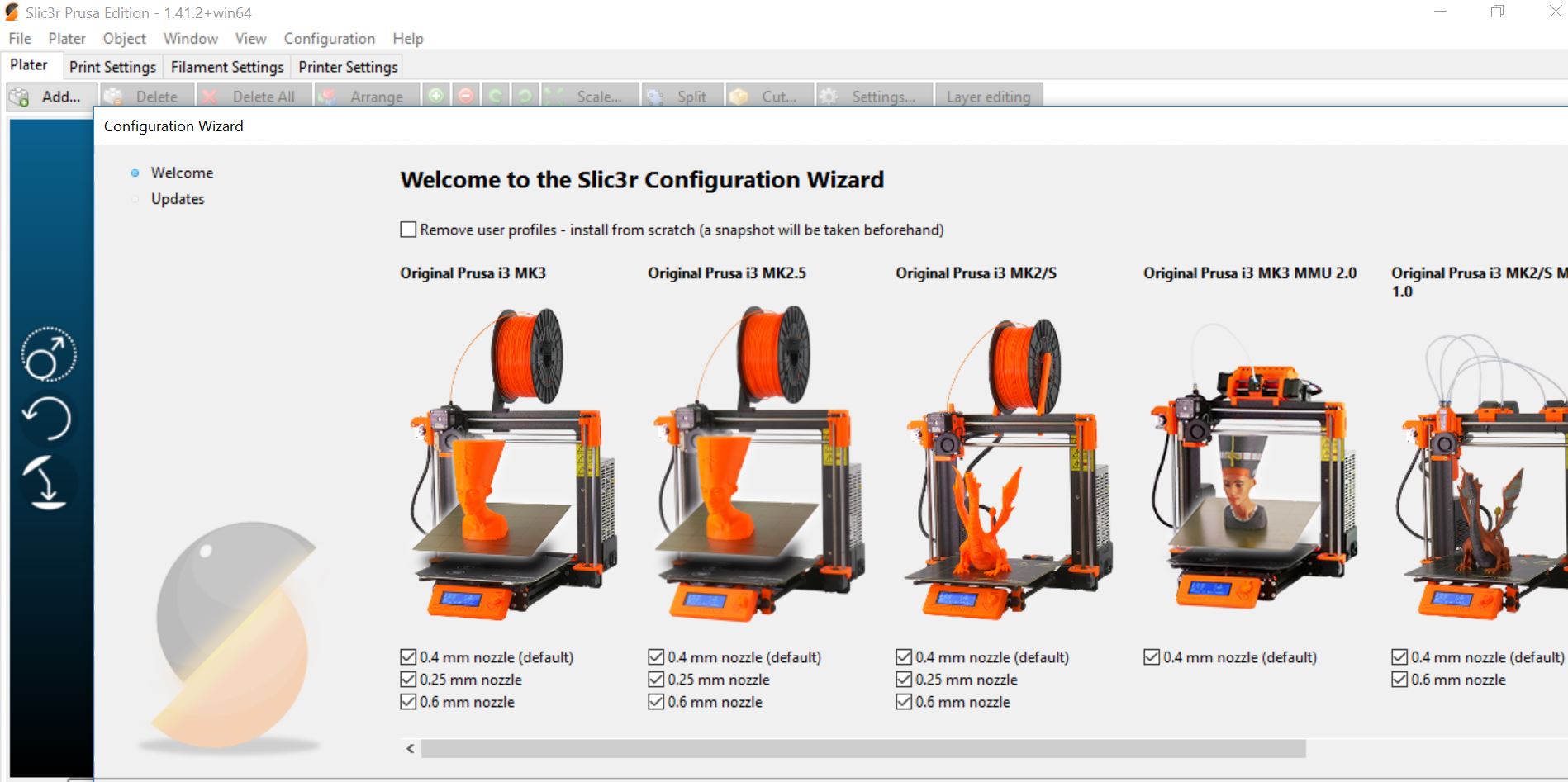
Task: Select the Welcome wizard step
Action: coord(182,173)
